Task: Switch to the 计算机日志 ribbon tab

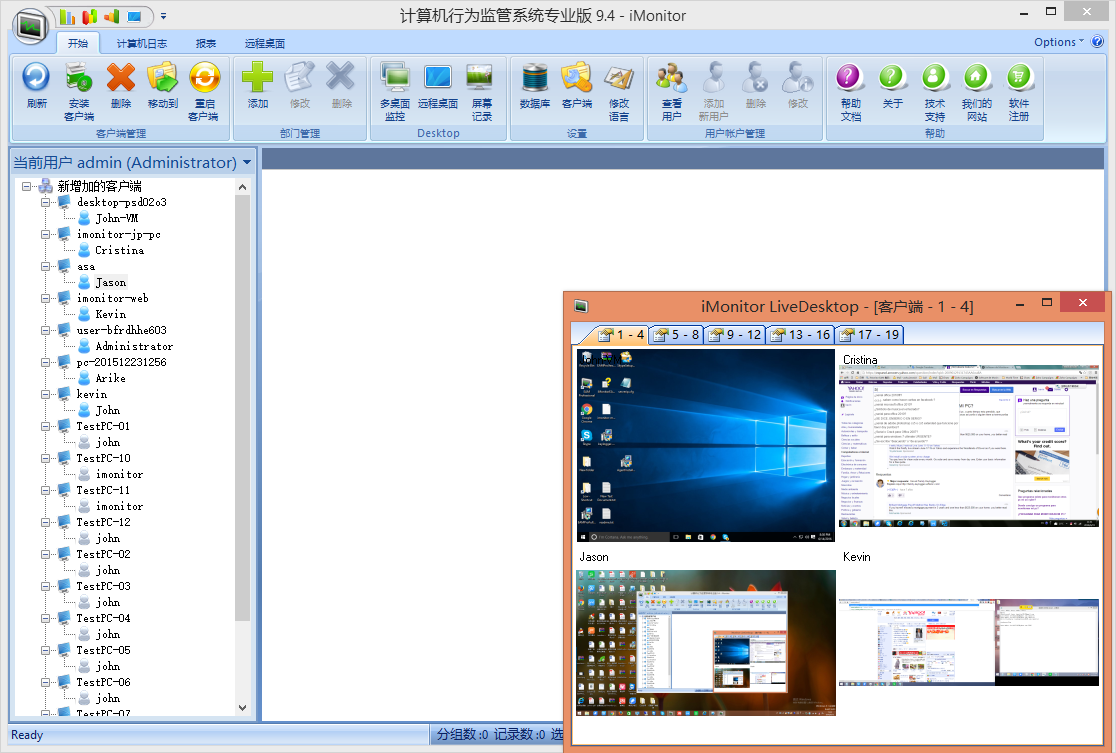Action: click(x=141, y=44)
